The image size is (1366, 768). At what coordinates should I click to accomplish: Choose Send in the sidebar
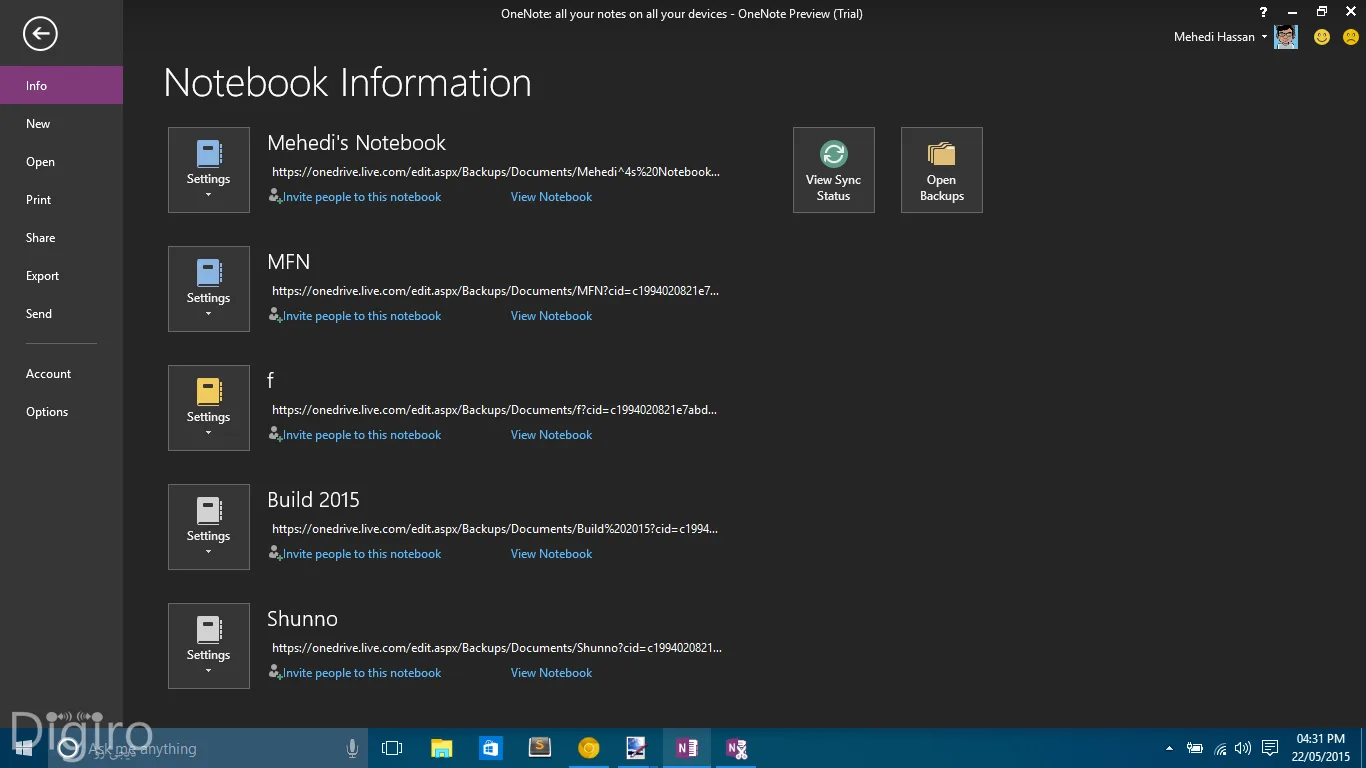(x=61, y=313)
